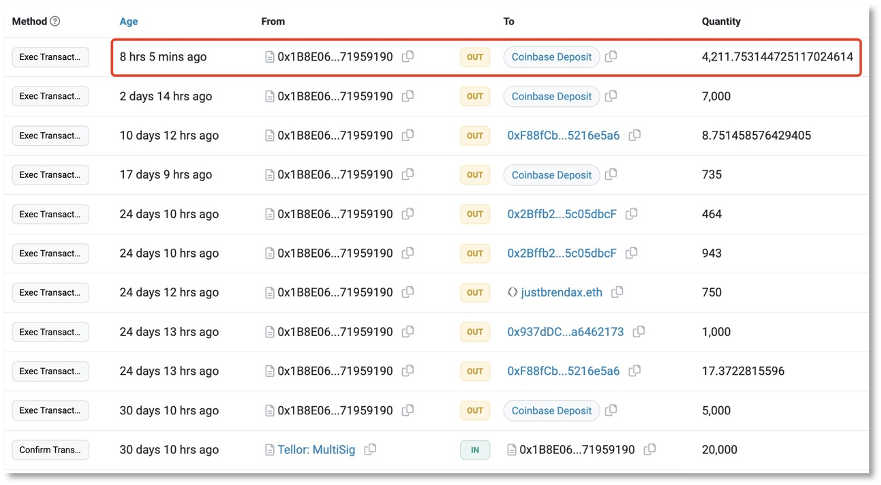Screen dimensions: 881x485
Task: Copy the Tellor: MultiSig address
Action: 370,449
